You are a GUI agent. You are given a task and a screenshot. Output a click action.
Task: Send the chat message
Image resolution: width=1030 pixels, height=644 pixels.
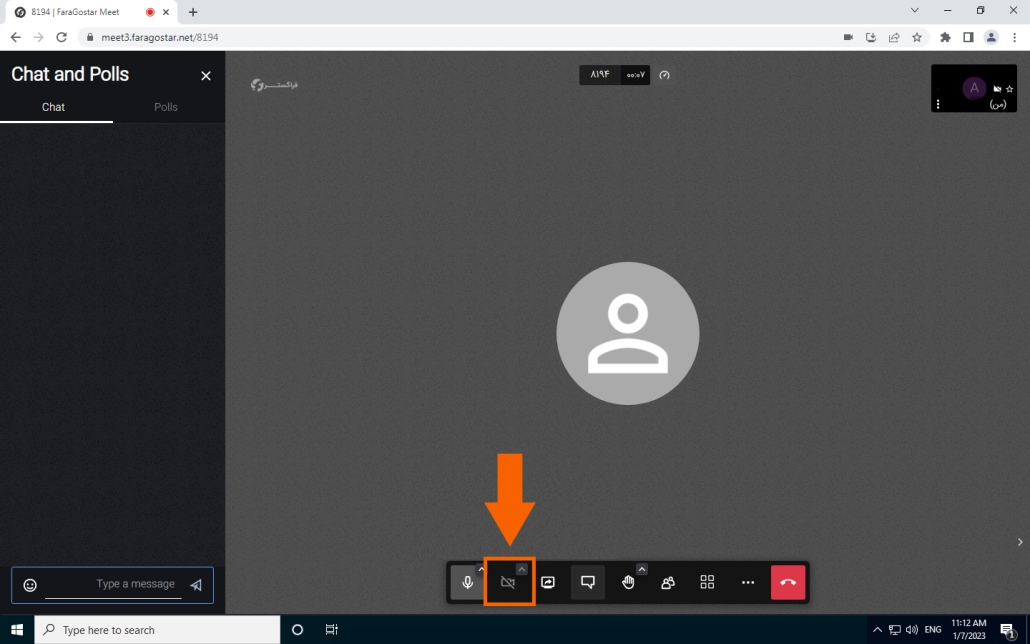tap(196, 585)
